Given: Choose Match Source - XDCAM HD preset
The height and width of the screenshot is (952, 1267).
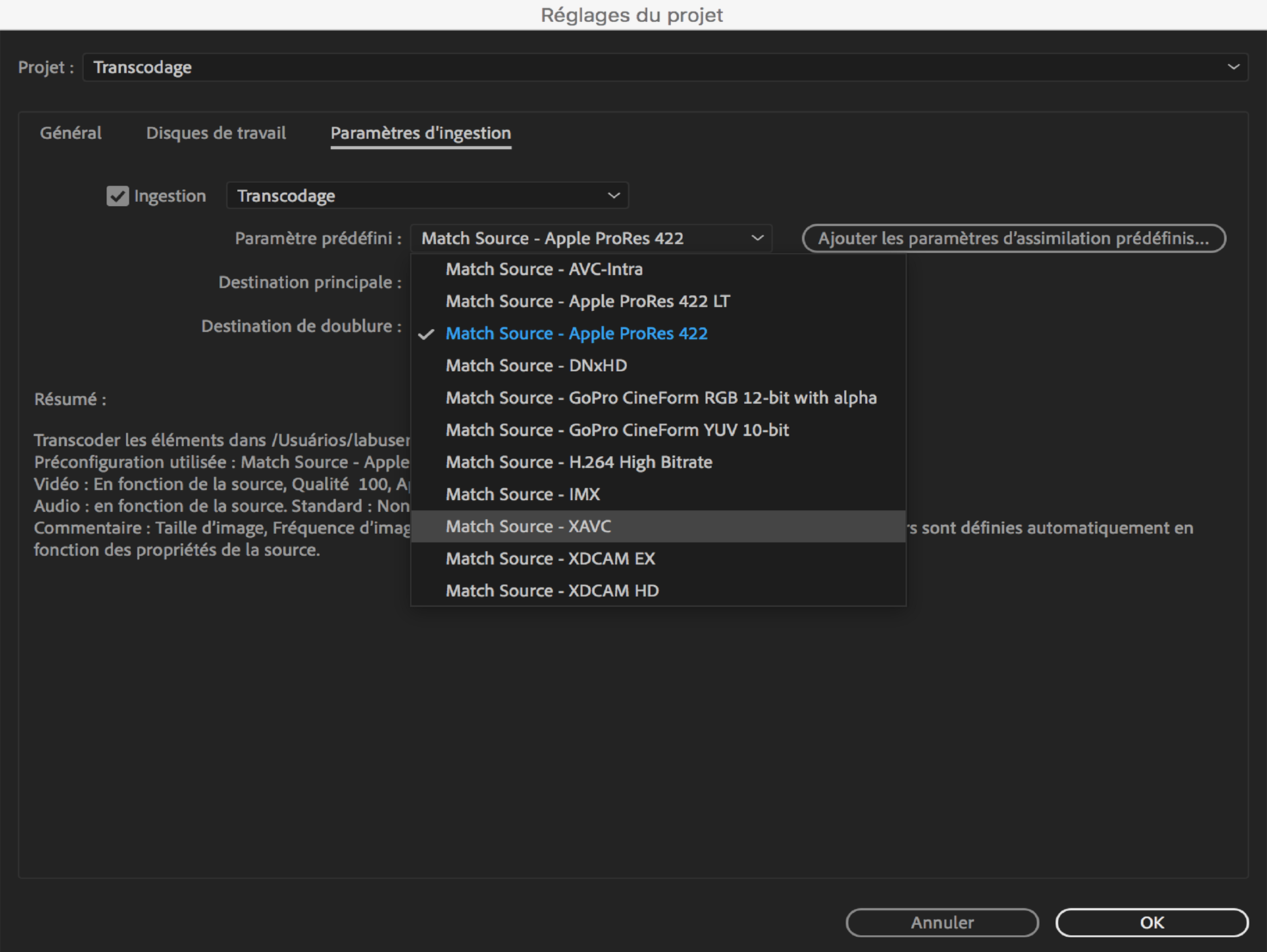Looking at the screenshot, I should [552, 590].
